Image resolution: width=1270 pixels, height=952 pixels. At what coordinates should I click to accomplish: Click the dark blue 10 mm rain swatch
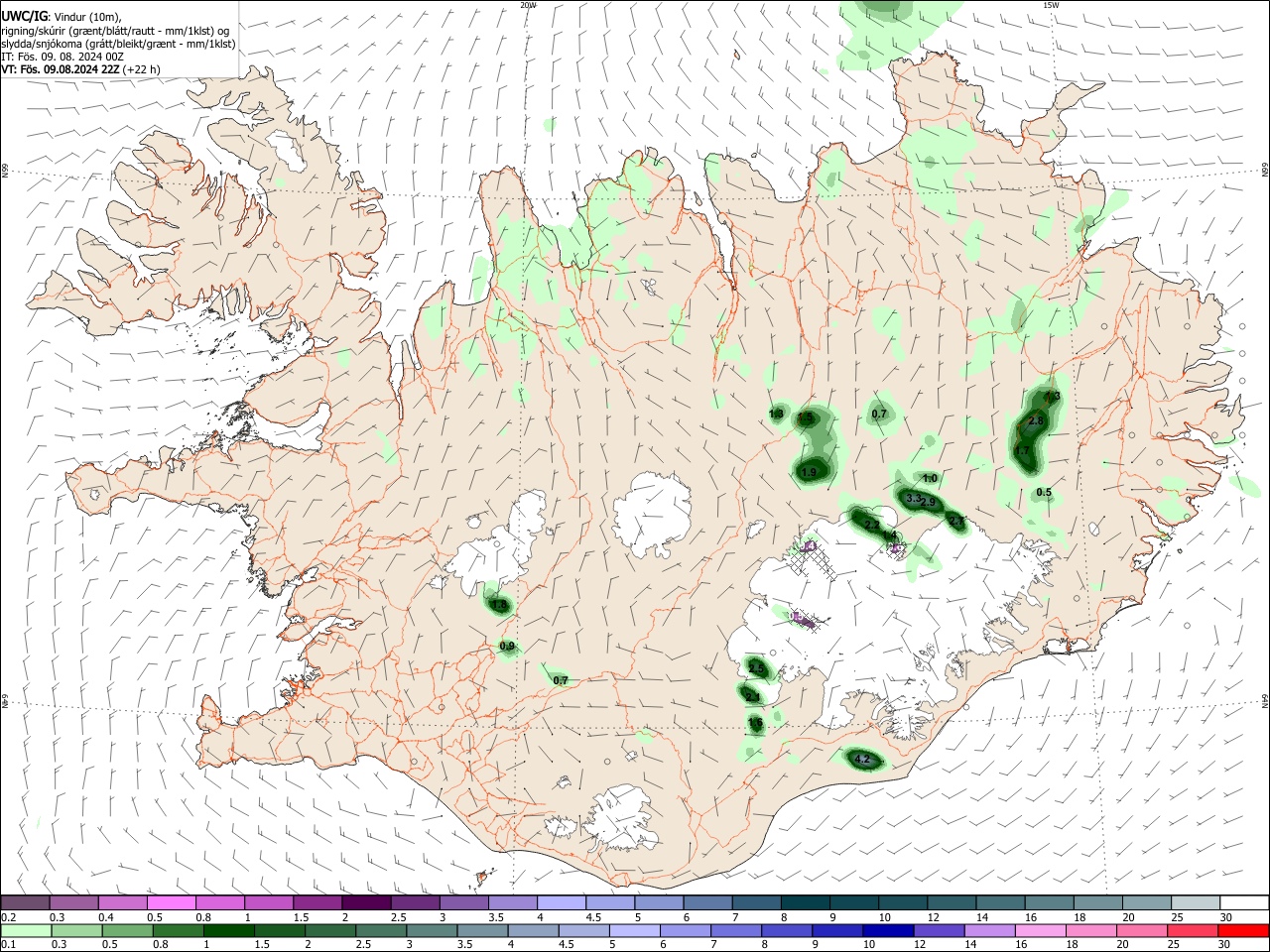point(886,931)
